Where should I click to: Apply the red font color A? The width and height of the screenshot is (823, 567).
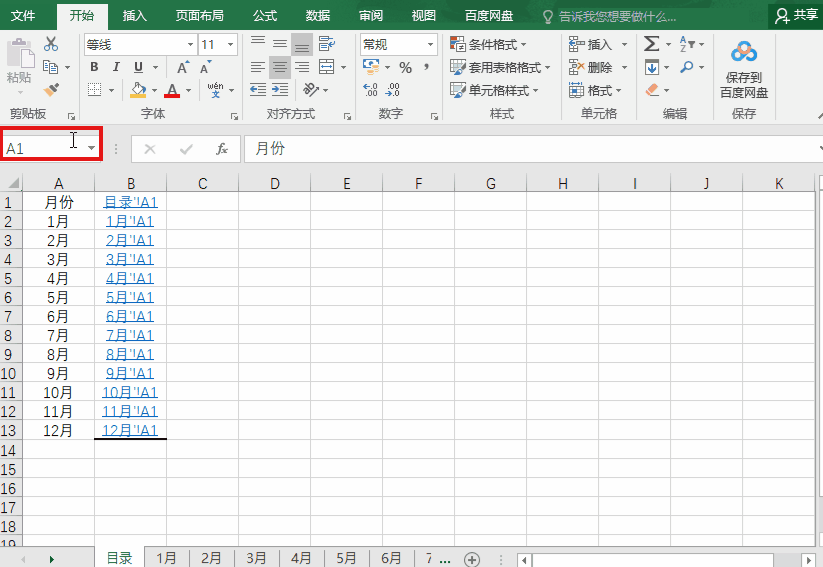pyautogui.click(x=172, y=90)
